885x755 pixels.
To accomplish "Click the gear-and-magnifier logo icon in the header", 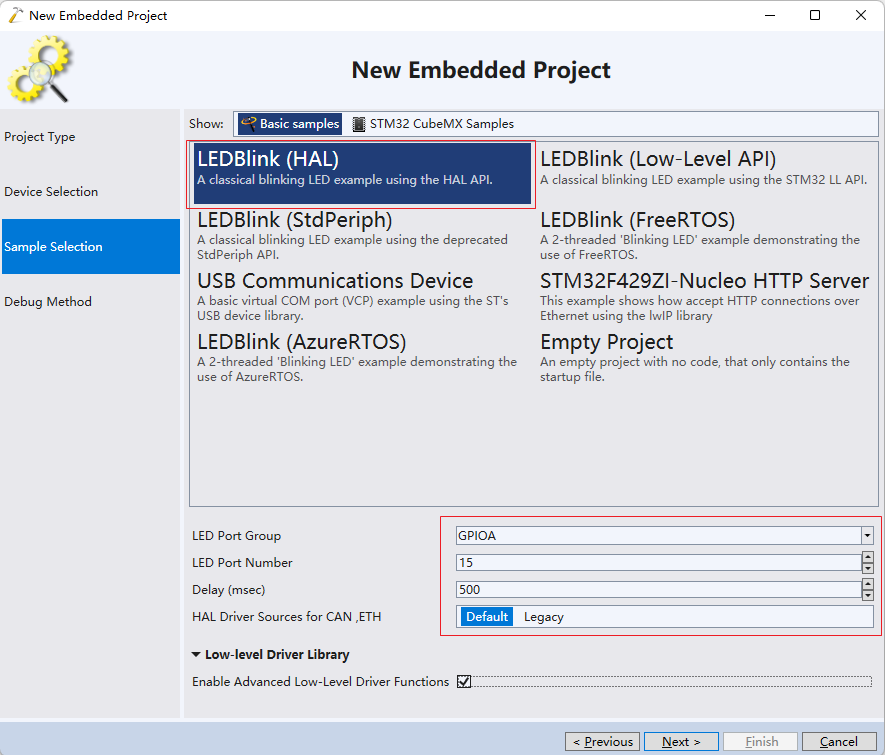I will pos(40,68).
